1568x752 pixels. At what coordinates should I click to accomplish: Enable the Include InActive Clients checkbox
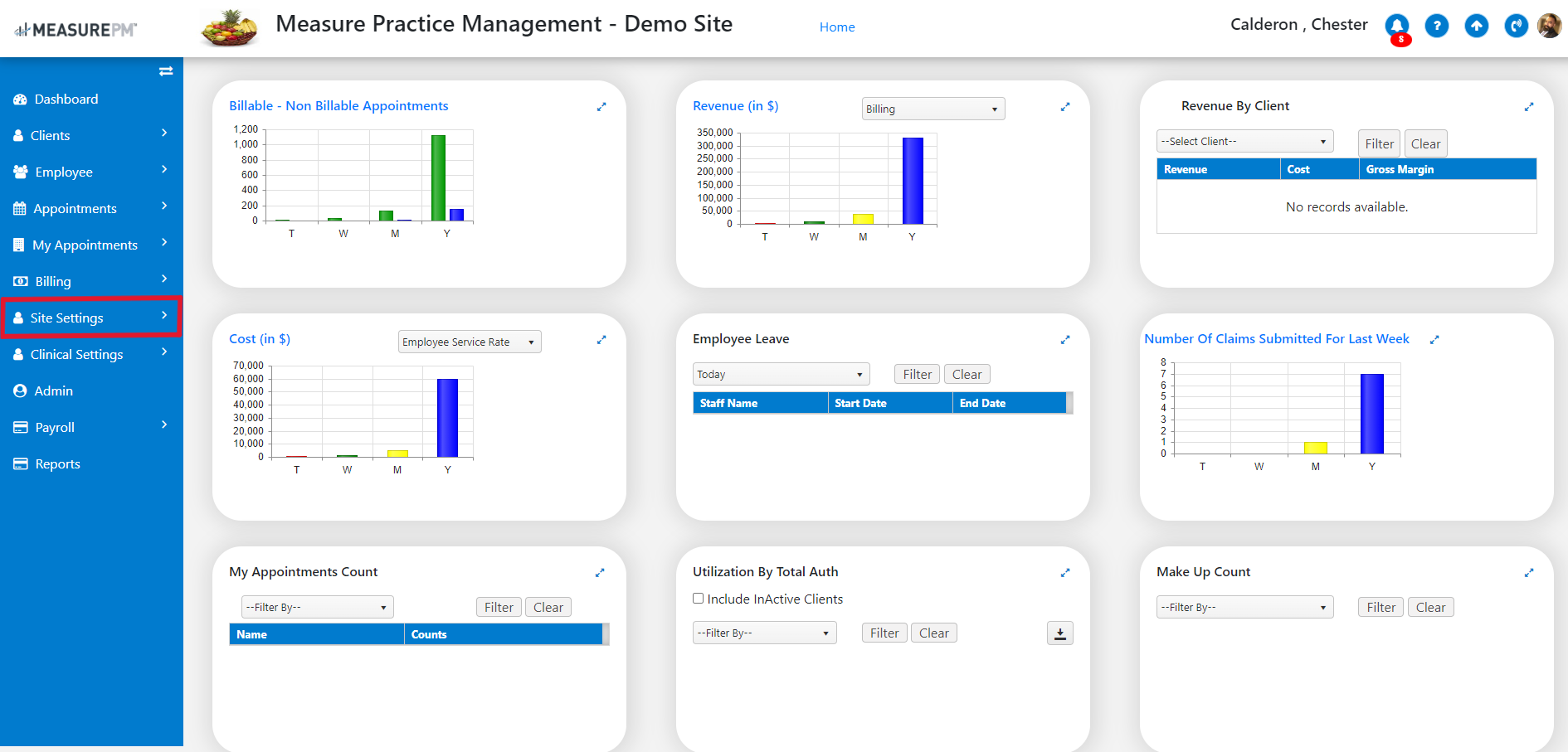click(x=699, y=599)
